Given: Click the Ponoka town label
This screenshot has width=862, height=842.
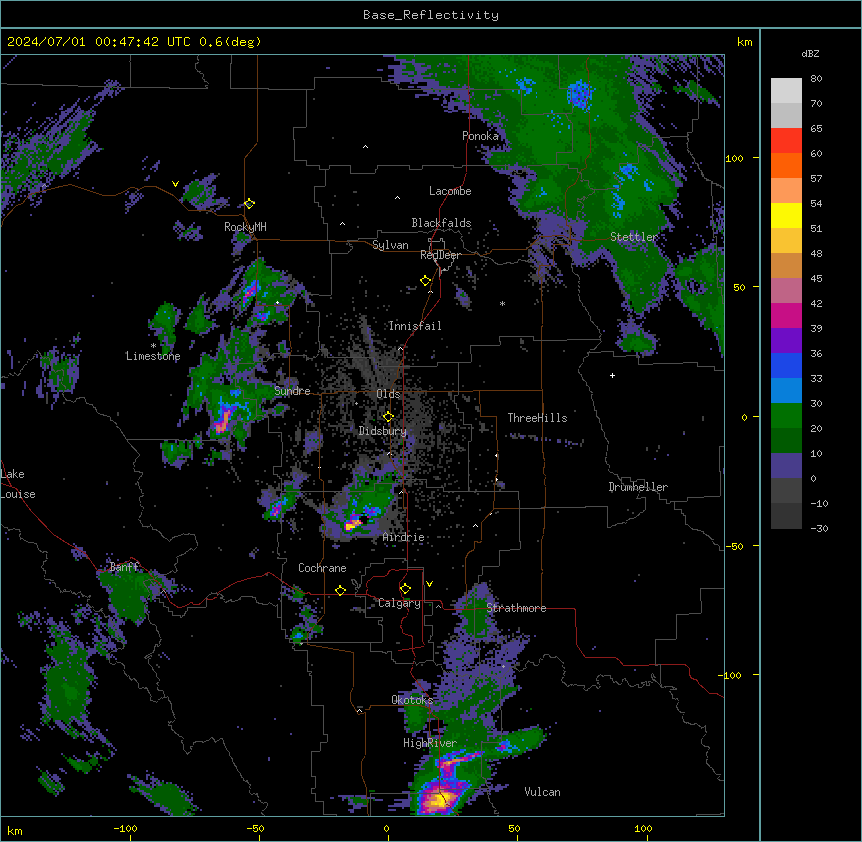Looking at the screenshot, I should 480,136.
